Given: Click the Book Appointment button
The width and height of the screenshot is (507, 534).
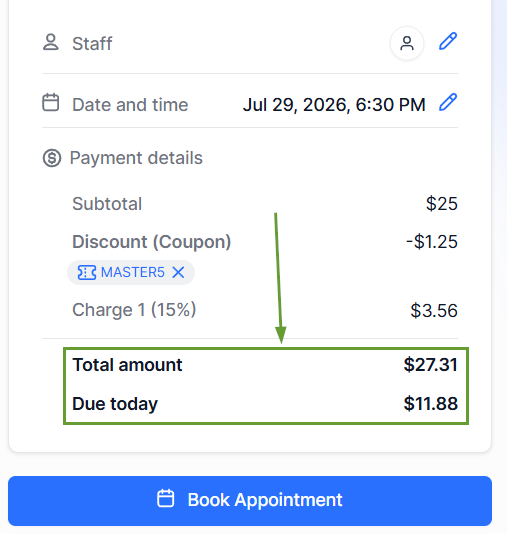Looking at the screenshot, I should [250, 501].
